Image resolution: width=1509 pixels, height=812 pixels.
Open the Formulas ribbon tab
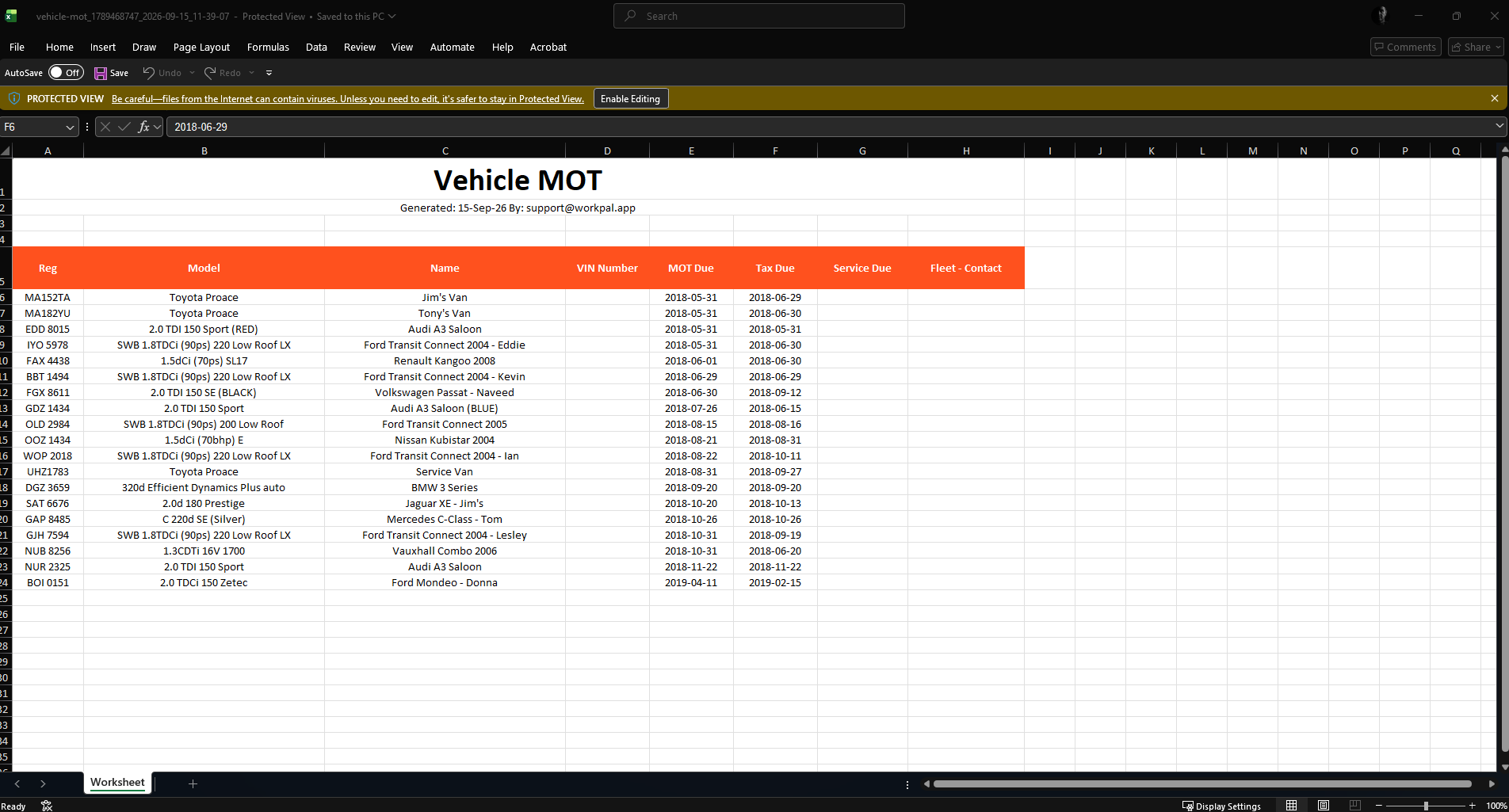(x=268, y=48)
